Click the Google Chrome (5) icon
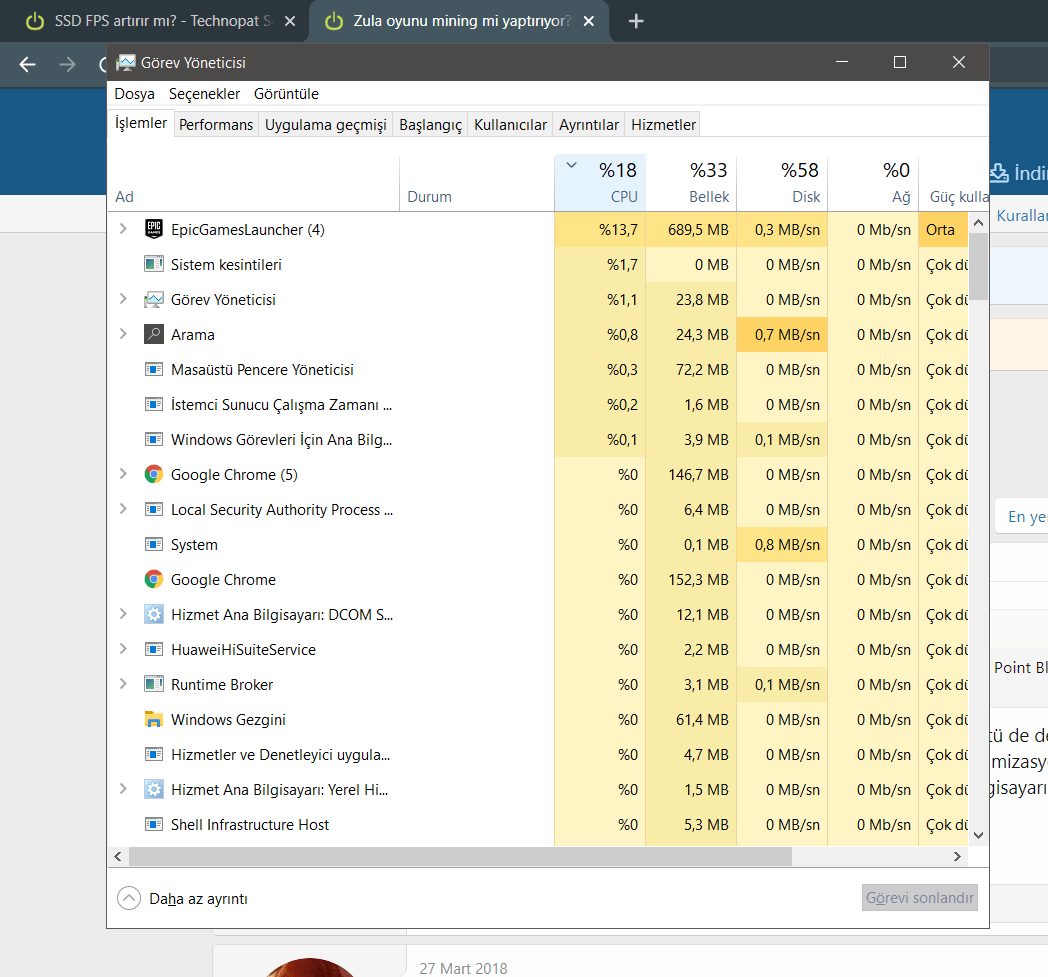This screenshot has width=1048, height=977. coord(154,474)
